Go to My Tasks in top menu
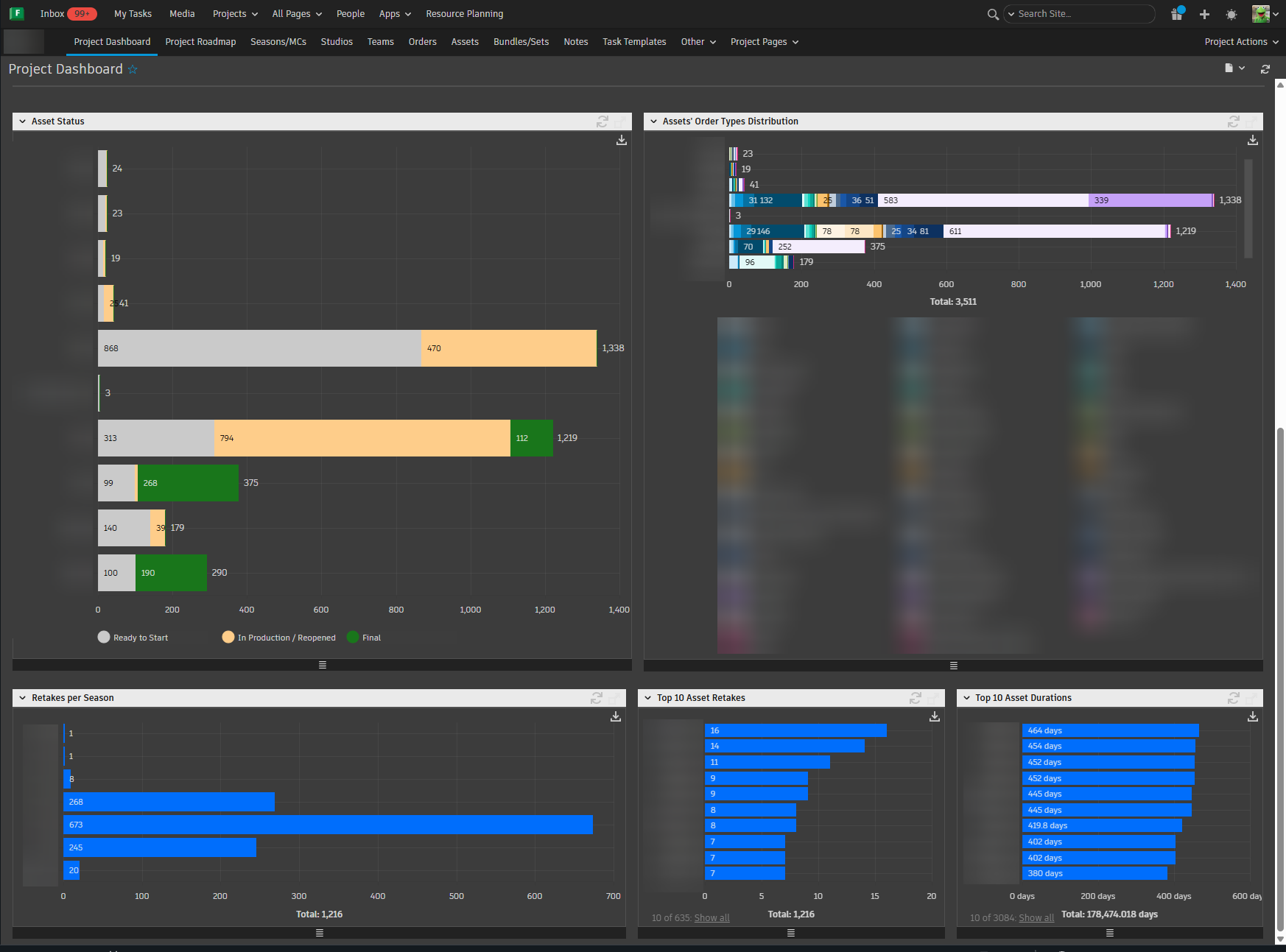Image resolution: width=1286 pixels, height=952 pixels. pos(133,14)
